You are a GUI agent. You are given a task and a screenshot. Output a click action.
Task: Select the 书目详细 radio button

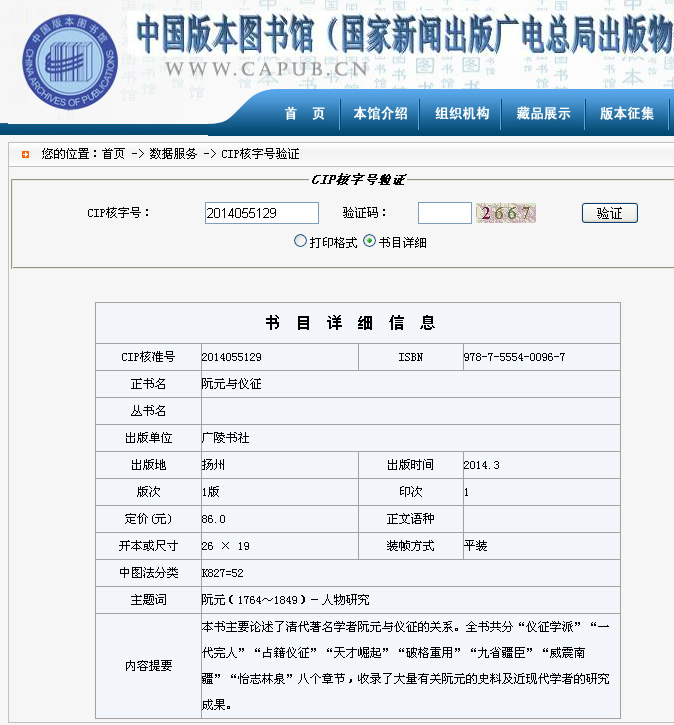[x=369, y=241]
